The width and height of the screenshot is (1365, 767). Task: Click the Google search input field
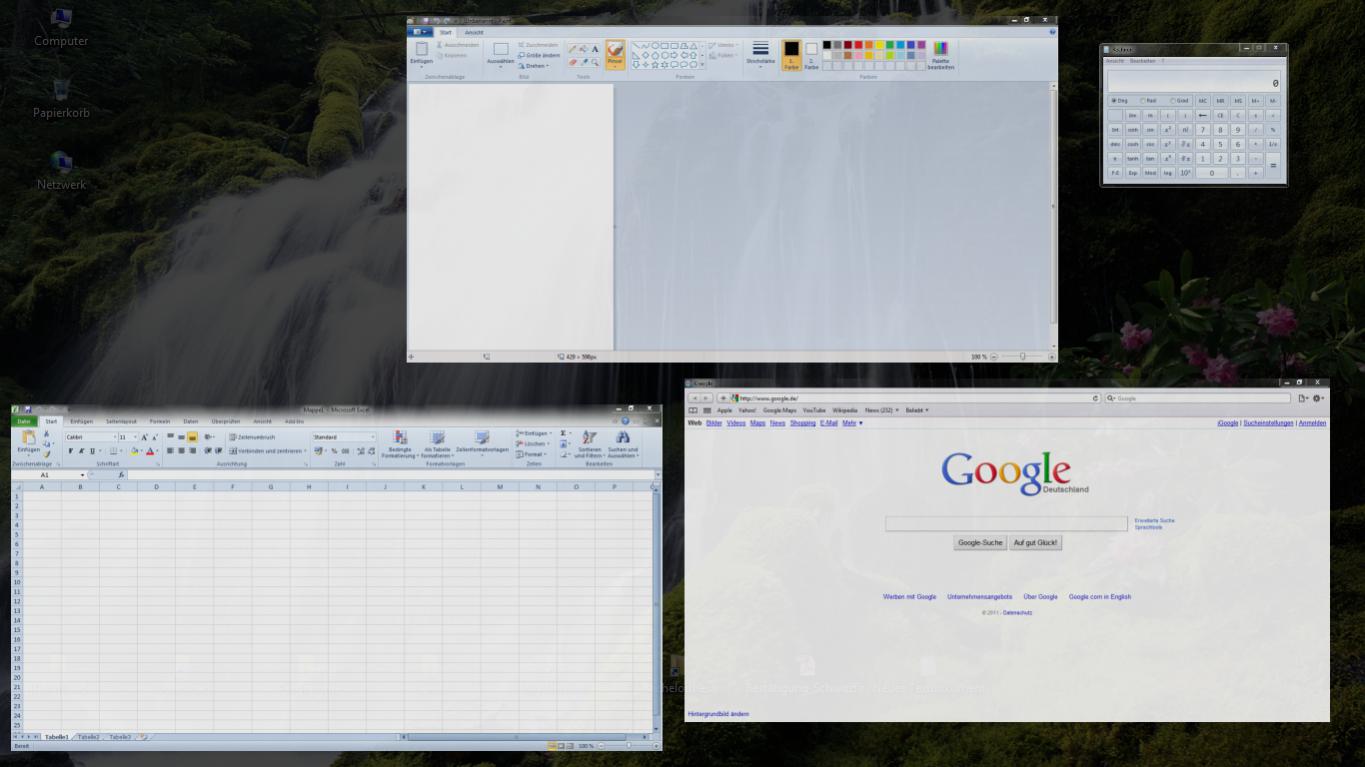point(1006,524)
